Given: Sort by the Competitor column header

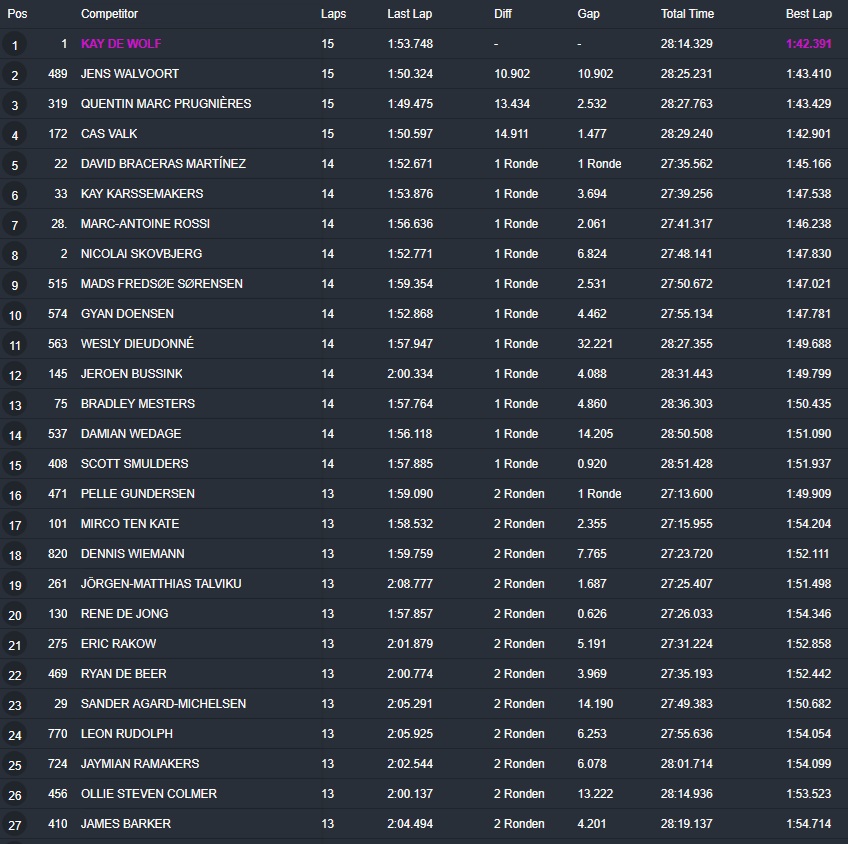Looking at the screenshot, I should click(109, 14).
